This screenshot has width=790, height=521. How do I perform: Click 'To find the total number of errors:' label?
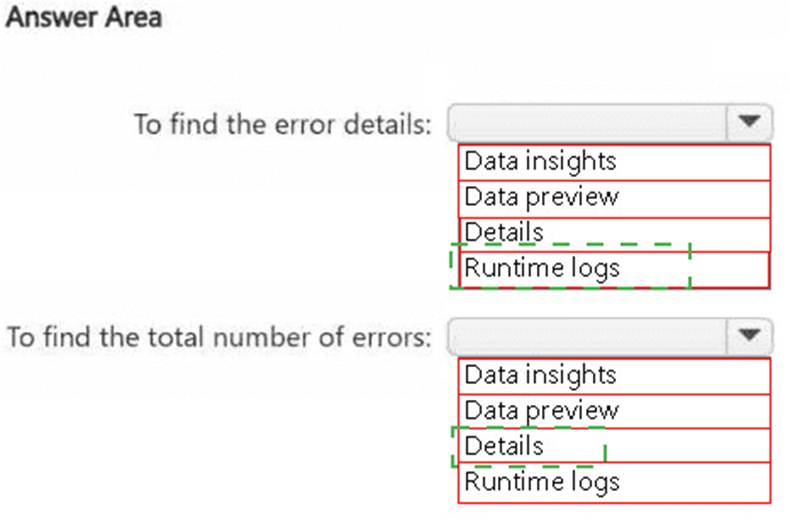click(220, 337)
